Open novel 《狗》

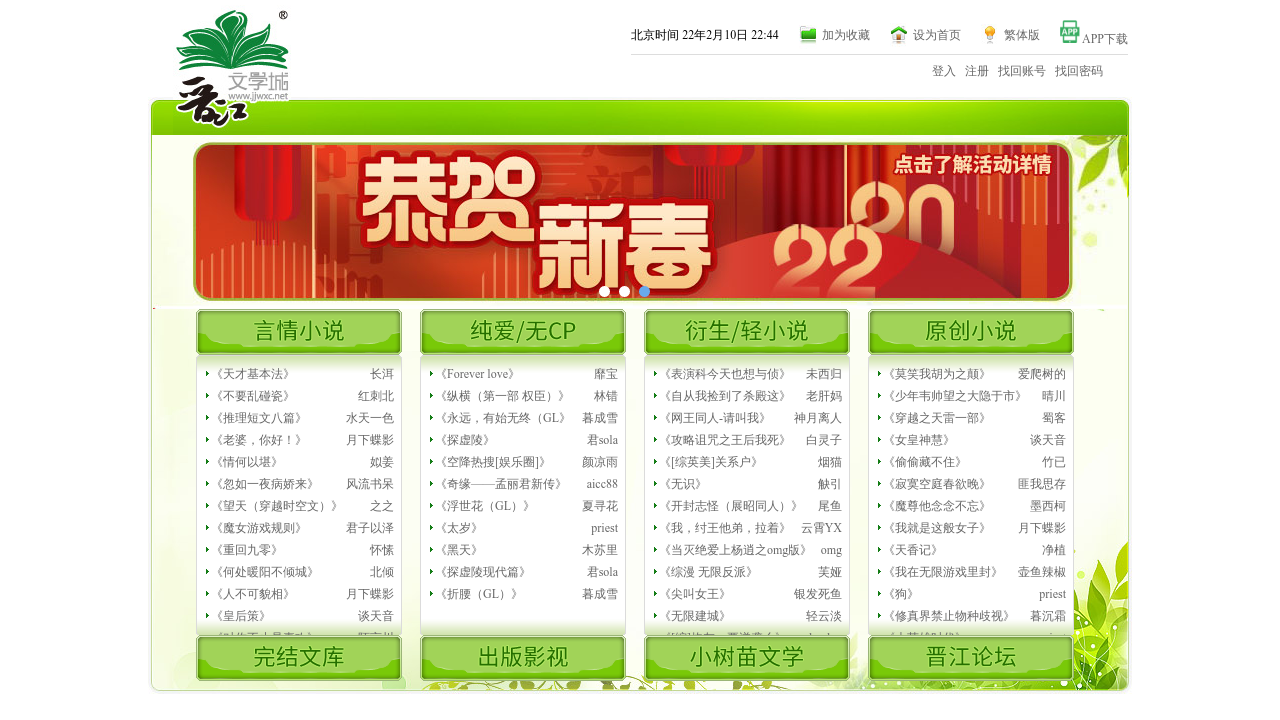pyautogui.click(x=899, y=594)
